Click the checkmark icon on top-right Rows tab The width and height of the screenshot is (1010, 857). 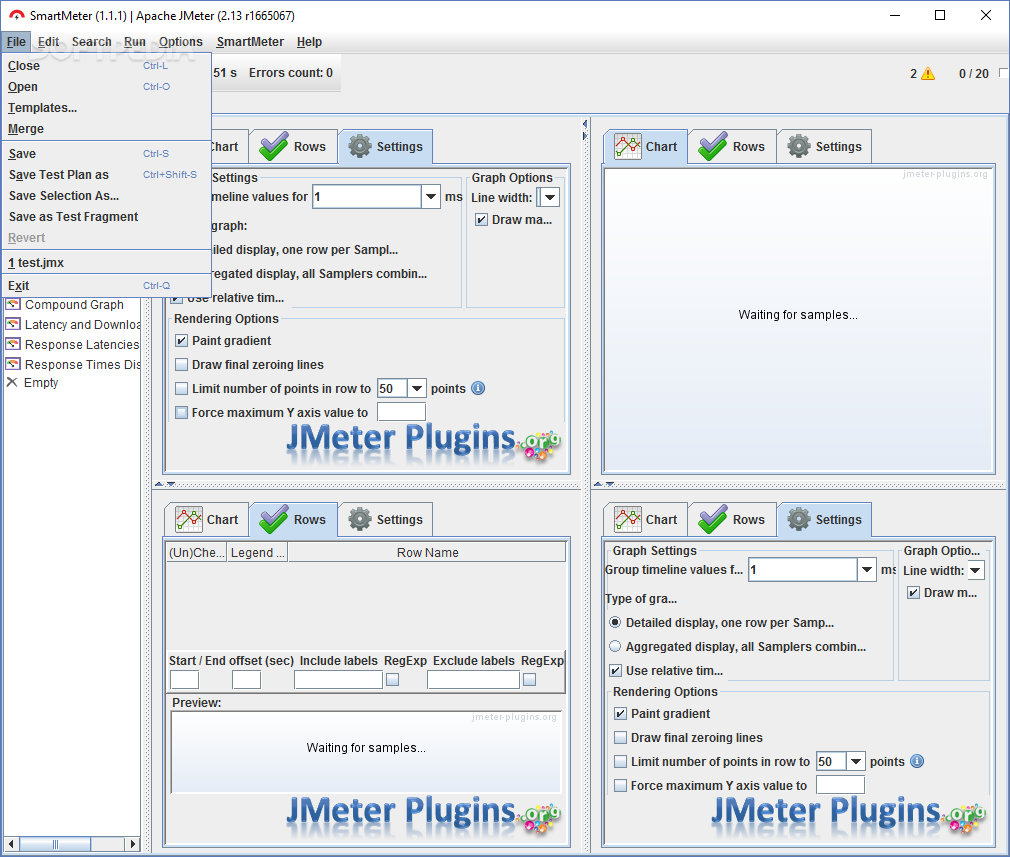712,146
